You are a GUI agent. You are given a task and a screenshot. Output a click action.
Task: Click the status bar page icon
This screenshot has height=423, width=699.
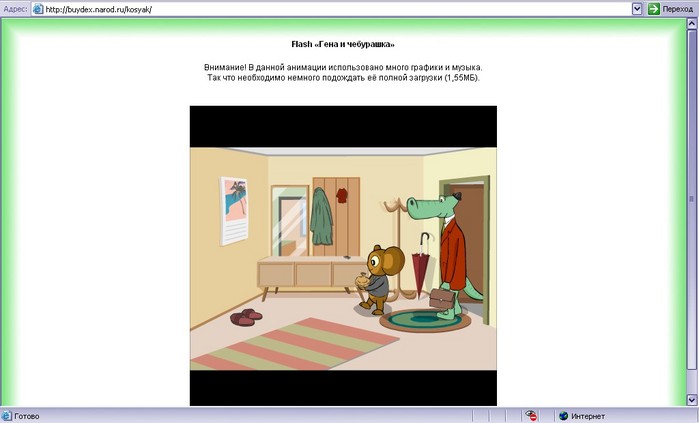pos(6,416)
